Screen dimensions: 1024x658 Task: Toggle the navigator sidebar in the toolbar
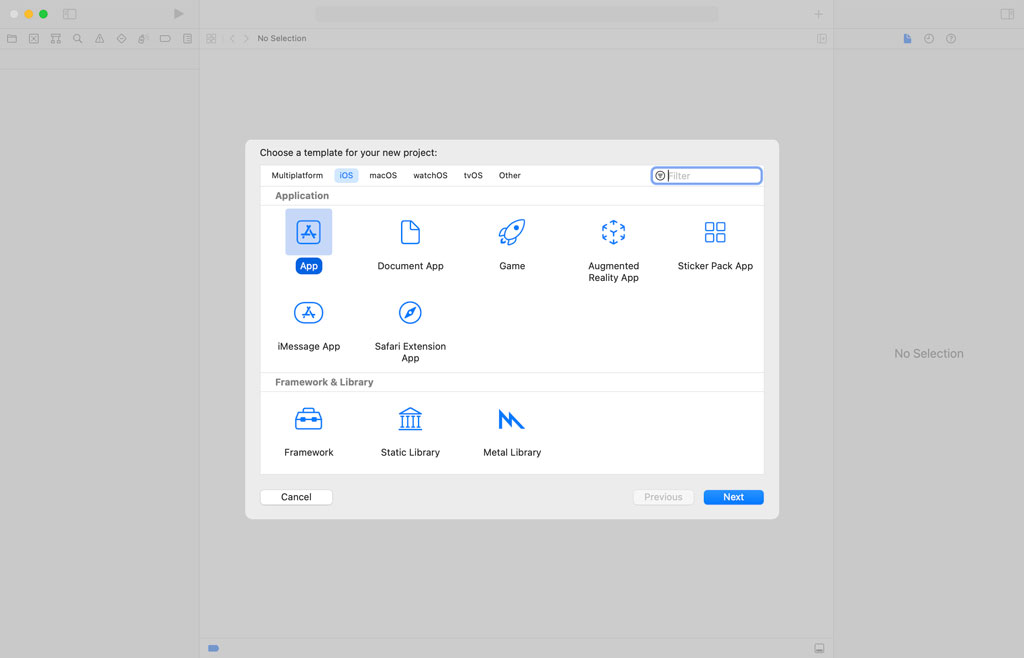pyautogui.click(x=70, y=14)
